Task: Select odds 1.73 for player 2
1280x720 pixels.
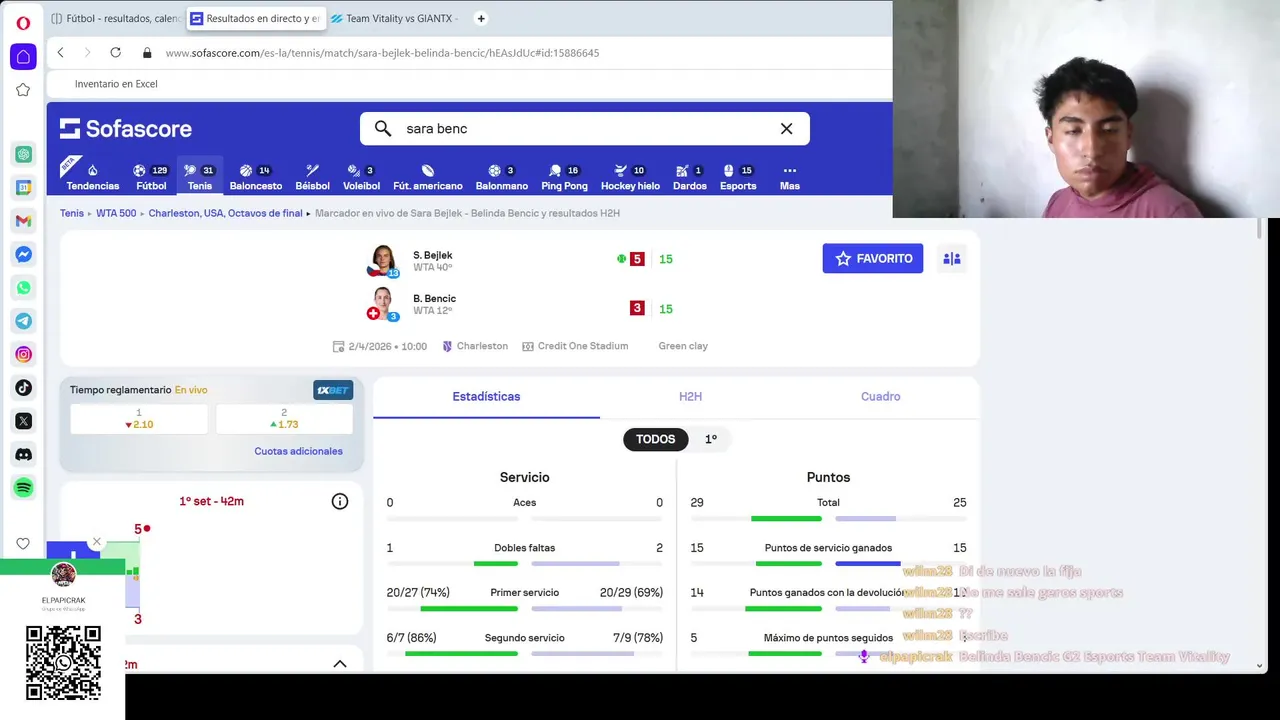Action: pos(284,419)
